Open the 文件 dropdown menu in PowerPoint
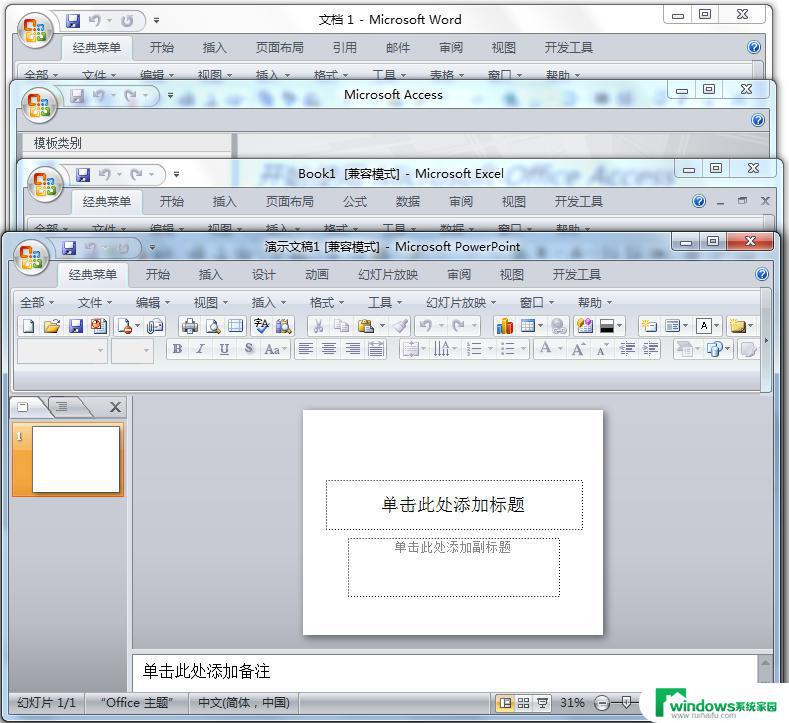789x723 pixels. (95, 302)
